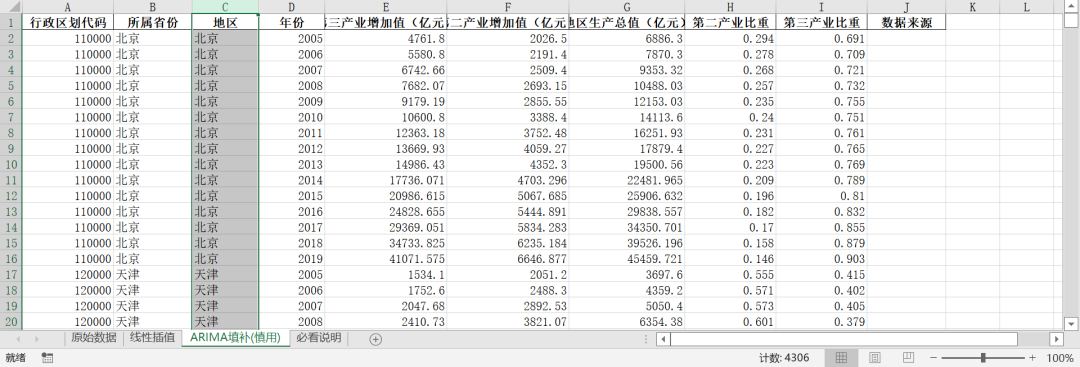Select column G header
1080x367 pixels.
pos(627,6)
